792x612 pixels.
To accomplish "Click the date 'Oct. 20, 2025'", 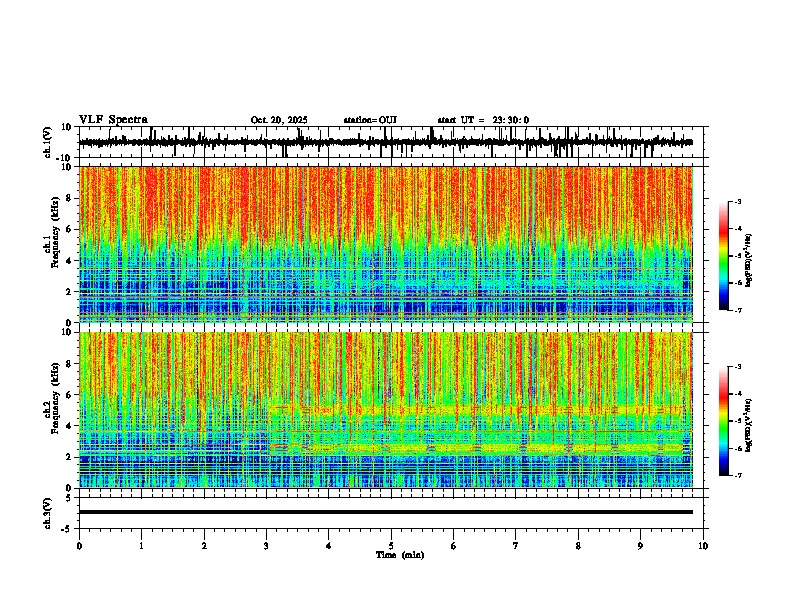I will coord(279,120).
